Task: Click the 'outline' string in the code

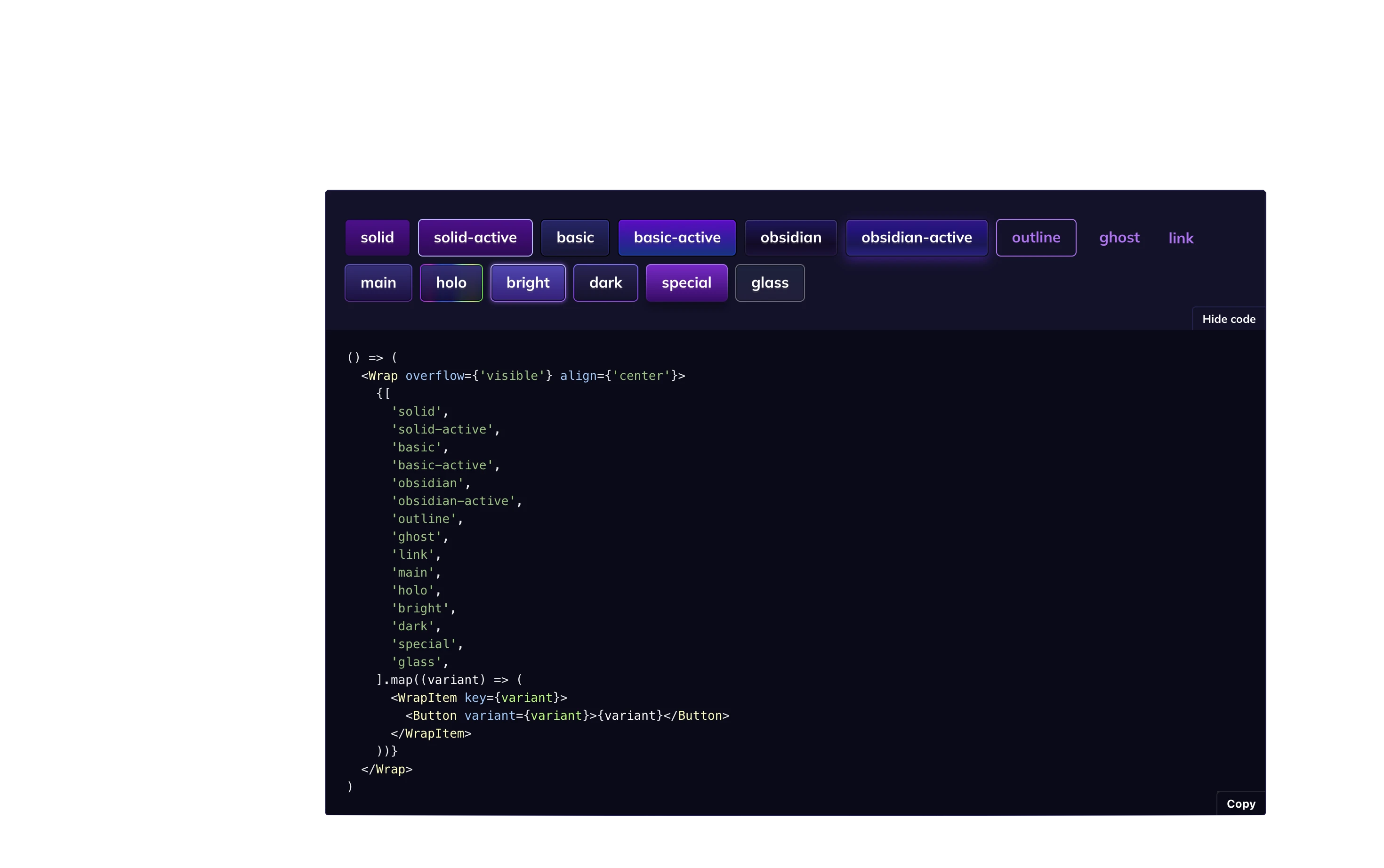Action: (x=424, y=519)
